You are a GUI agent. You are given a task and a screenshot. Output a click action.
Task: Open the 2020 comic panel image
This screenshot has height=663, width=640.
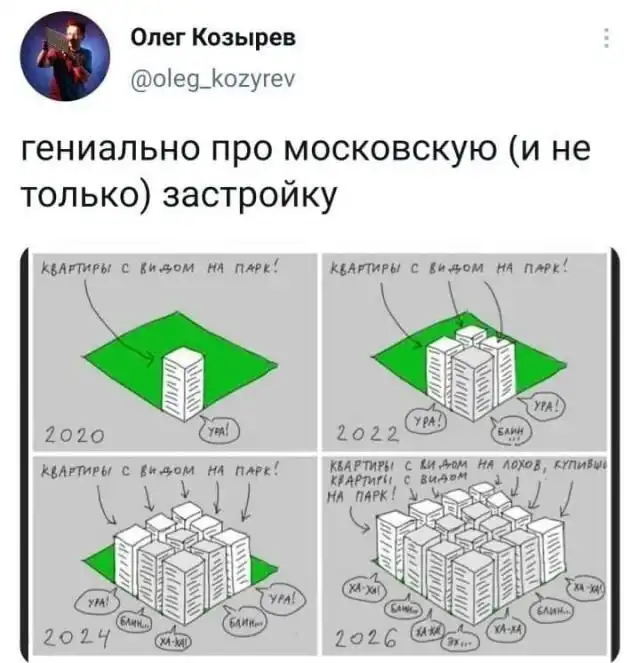coord(175,352)
